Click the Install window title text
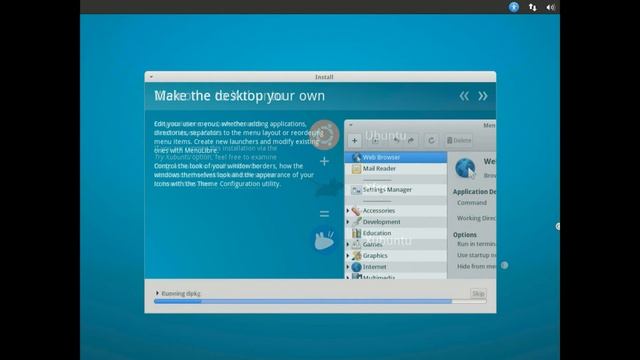Image resolution: width=640 pixels, height=360 pixels. pos(324,77)
